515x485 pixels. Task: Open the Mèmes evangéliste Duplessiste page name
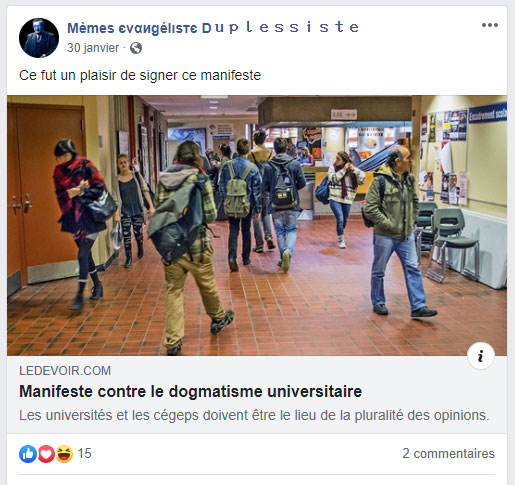click(213, 28)
